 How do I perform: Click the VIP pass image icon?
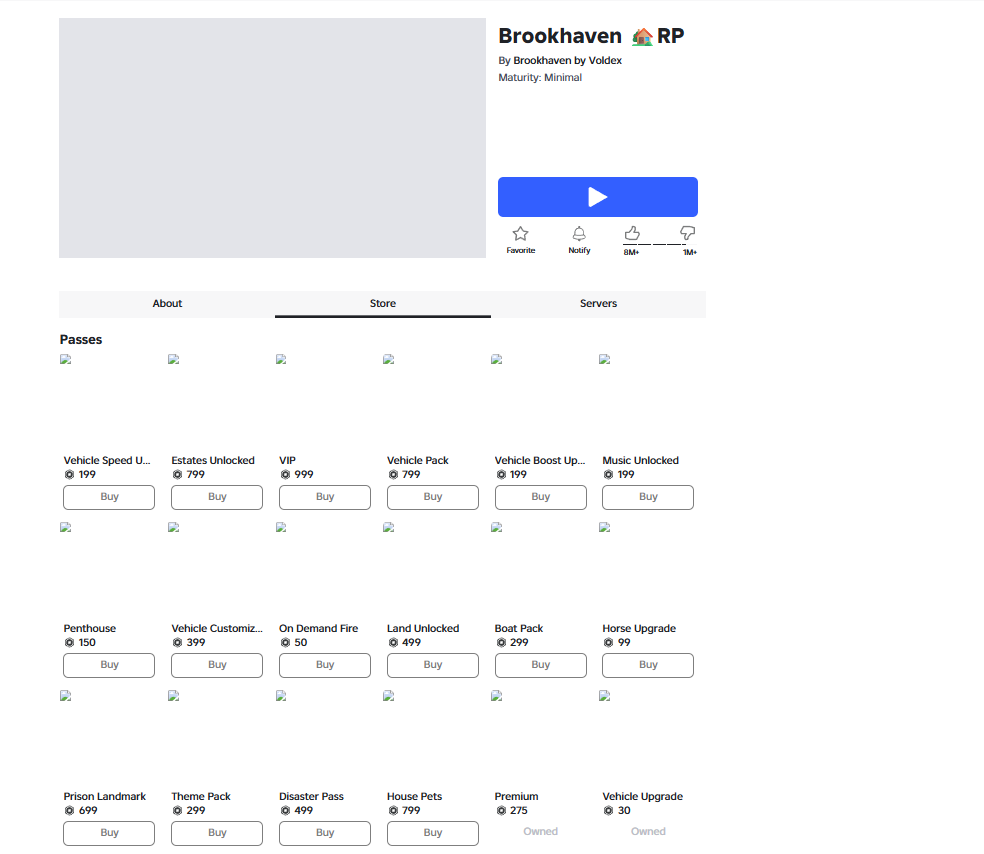click(x=281, y=360)
